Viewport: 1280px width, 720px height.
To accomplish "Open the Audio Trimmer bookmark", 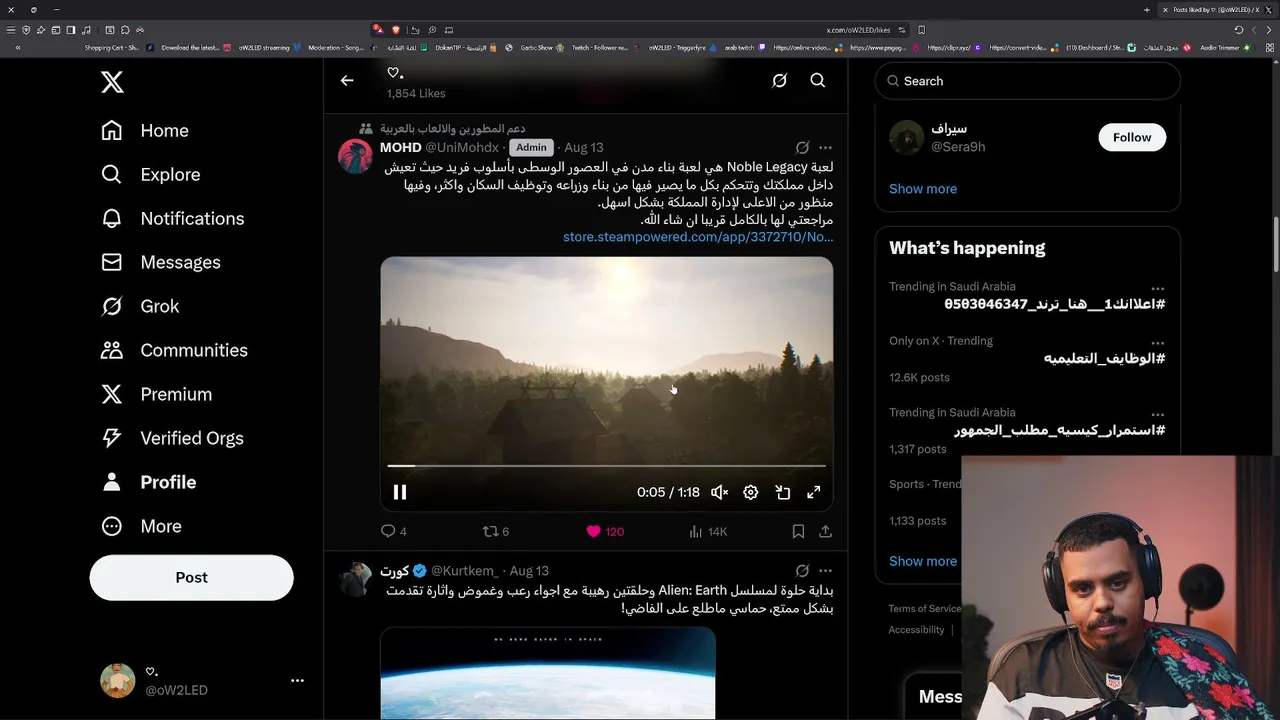I will click(1224, 48).
